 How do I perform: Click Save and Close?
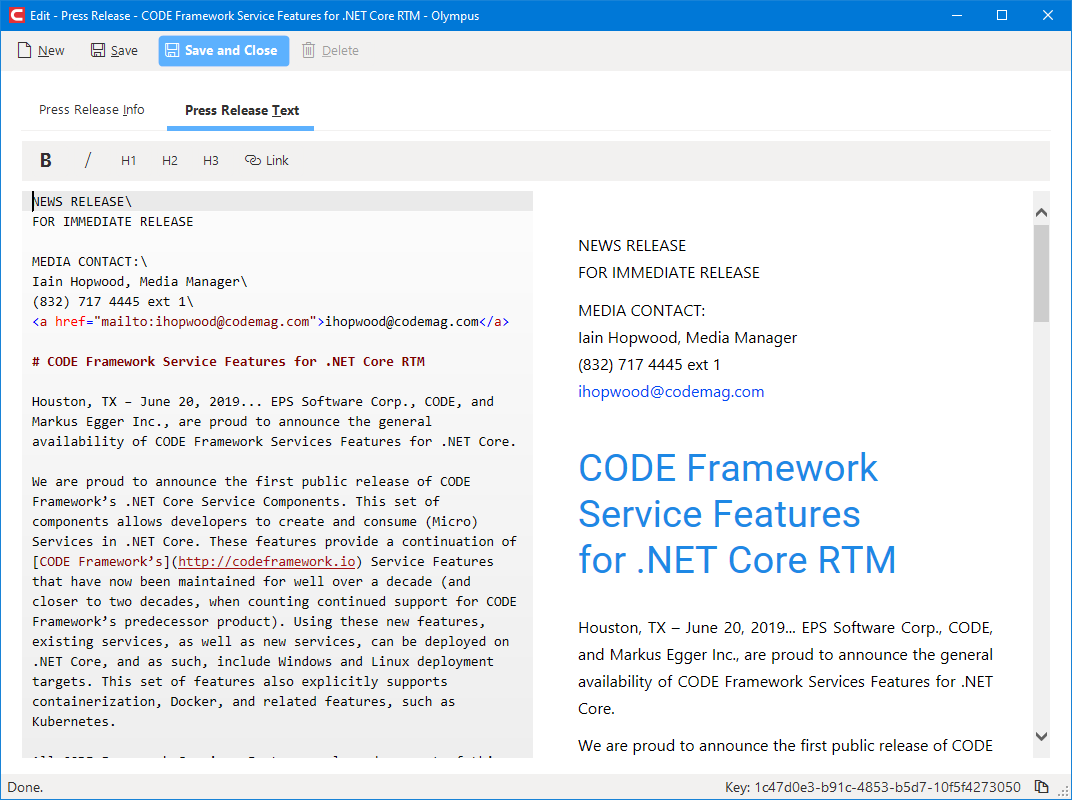(224, 51)
